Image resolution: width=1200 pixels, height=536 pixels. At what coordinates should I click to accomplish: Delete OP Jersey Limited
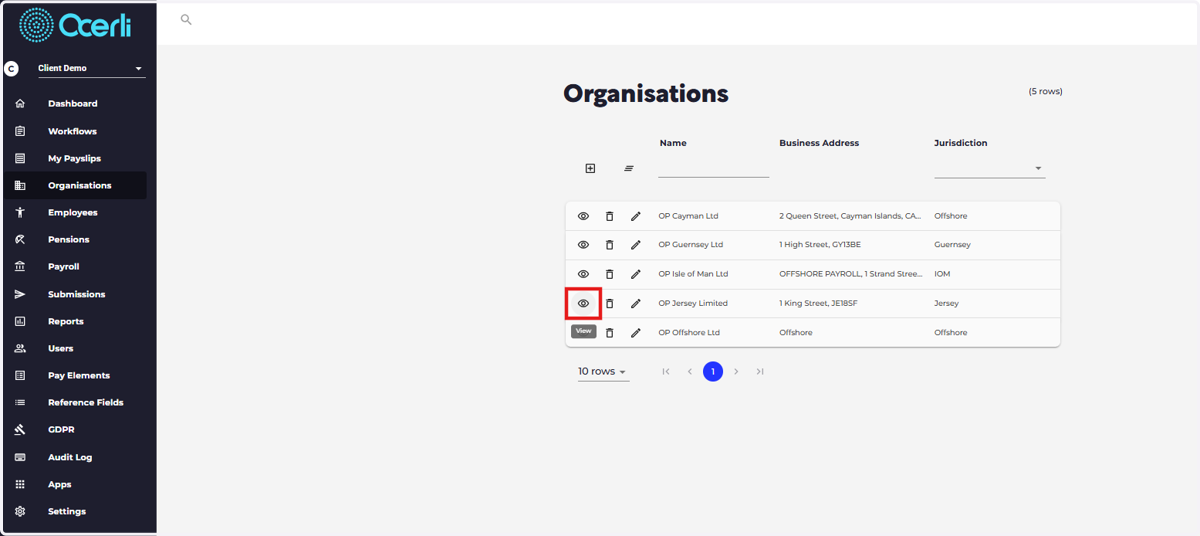[610, 303]
